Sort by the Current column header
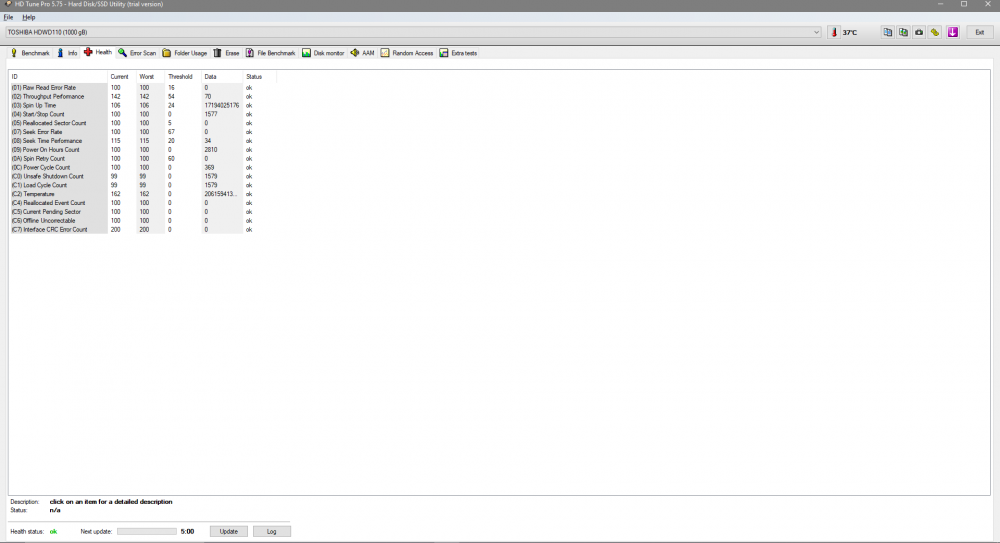This screenshot has height=543, width=1000. [x=122, y=77]
